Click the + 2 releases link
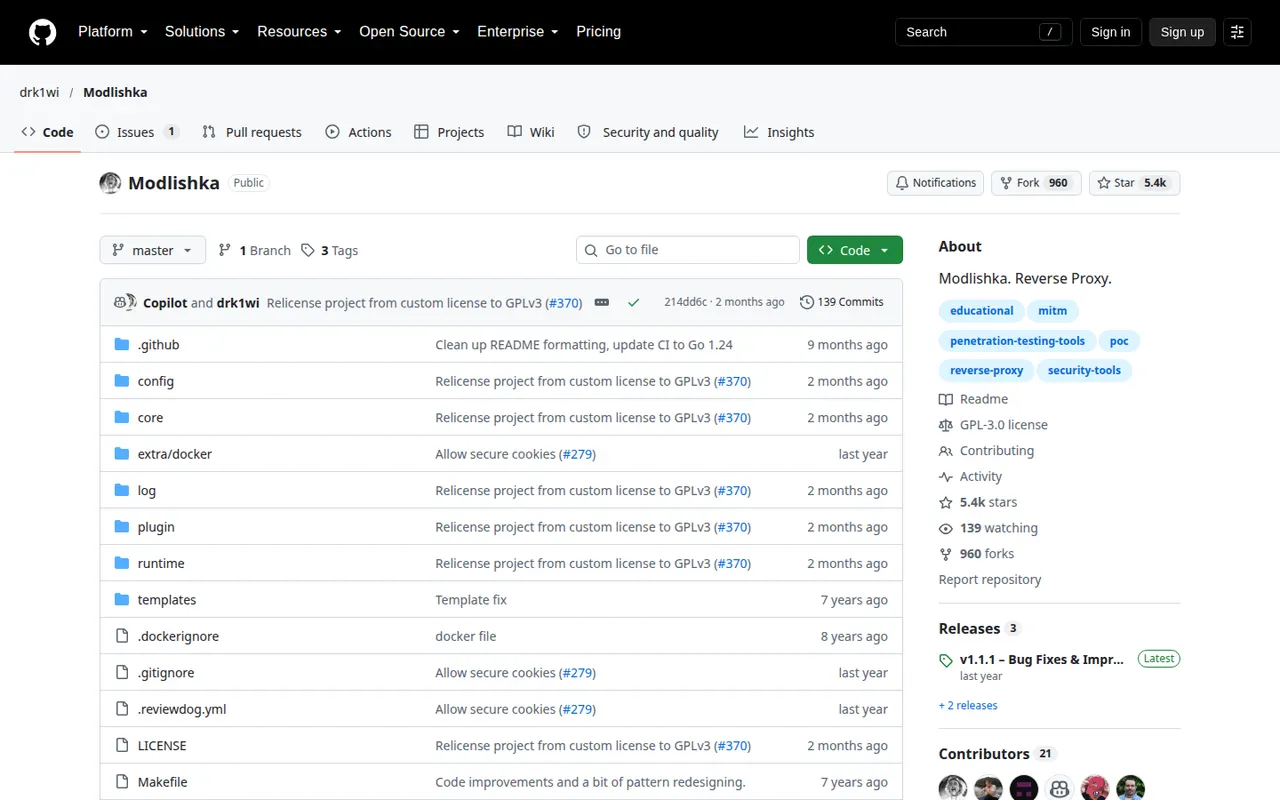Screen dimensions: 1280x800 pyautogui.click(x=968, y=706)
